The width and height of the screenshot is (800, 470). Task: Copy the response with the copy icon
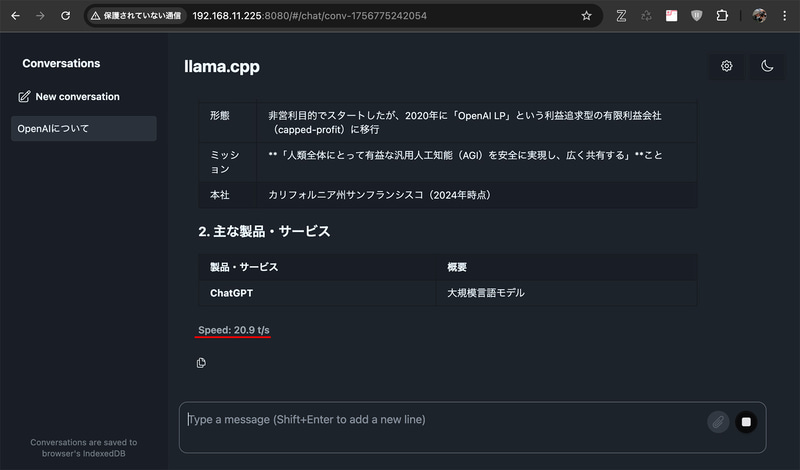pyautogui.click(x=201, y=363)
